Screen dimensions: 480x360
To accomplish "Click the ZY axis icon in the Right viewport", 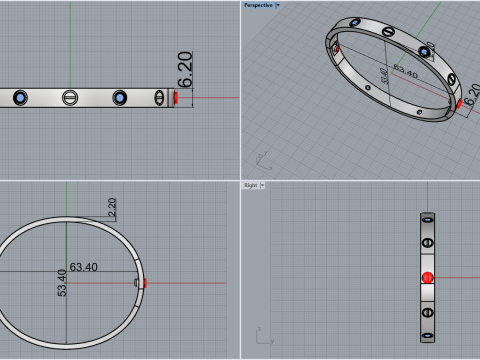I will (265, 336).
